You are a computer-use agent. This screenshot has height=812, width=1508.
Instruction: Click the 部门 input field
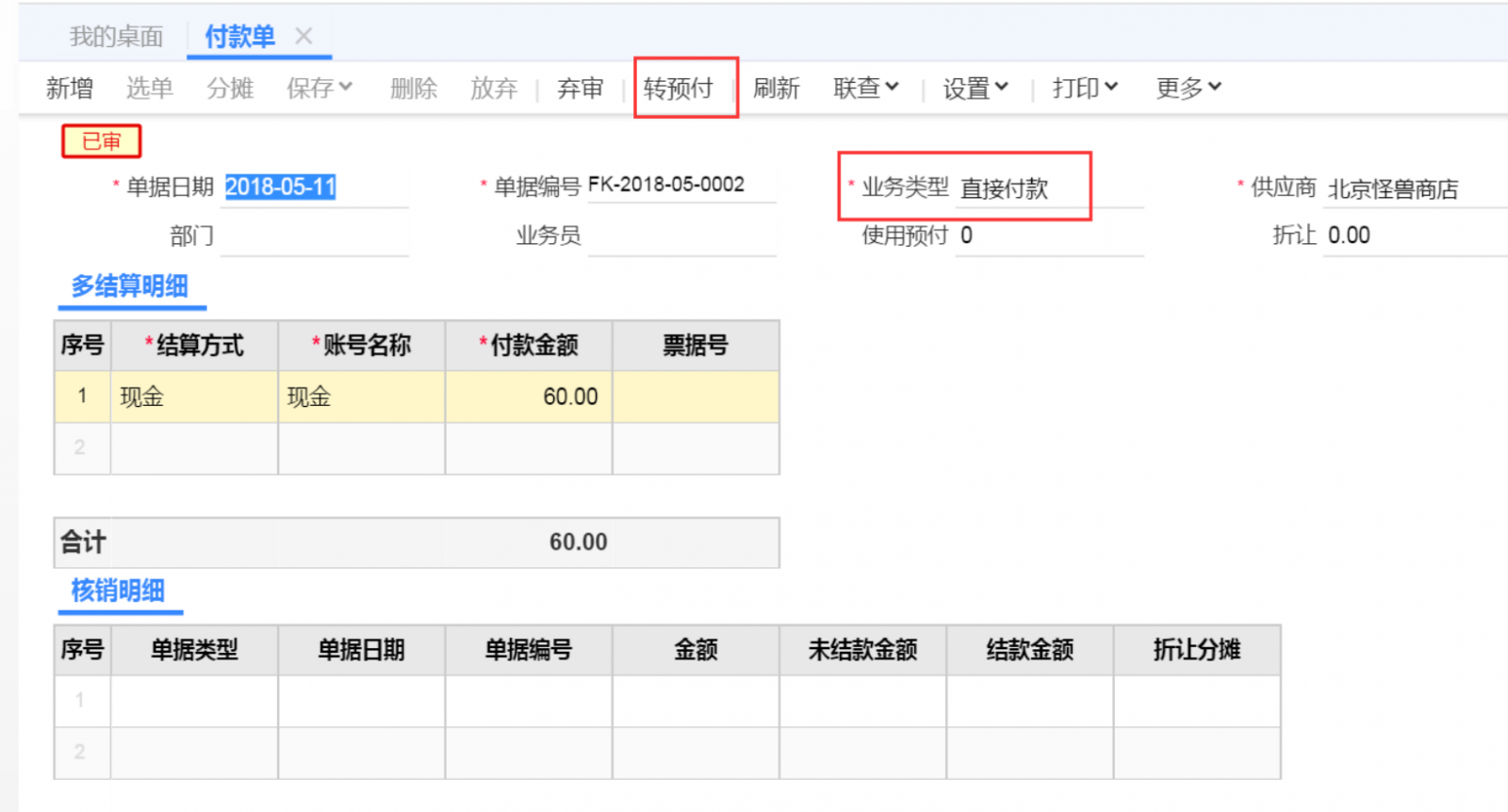[x=315, y=236]
